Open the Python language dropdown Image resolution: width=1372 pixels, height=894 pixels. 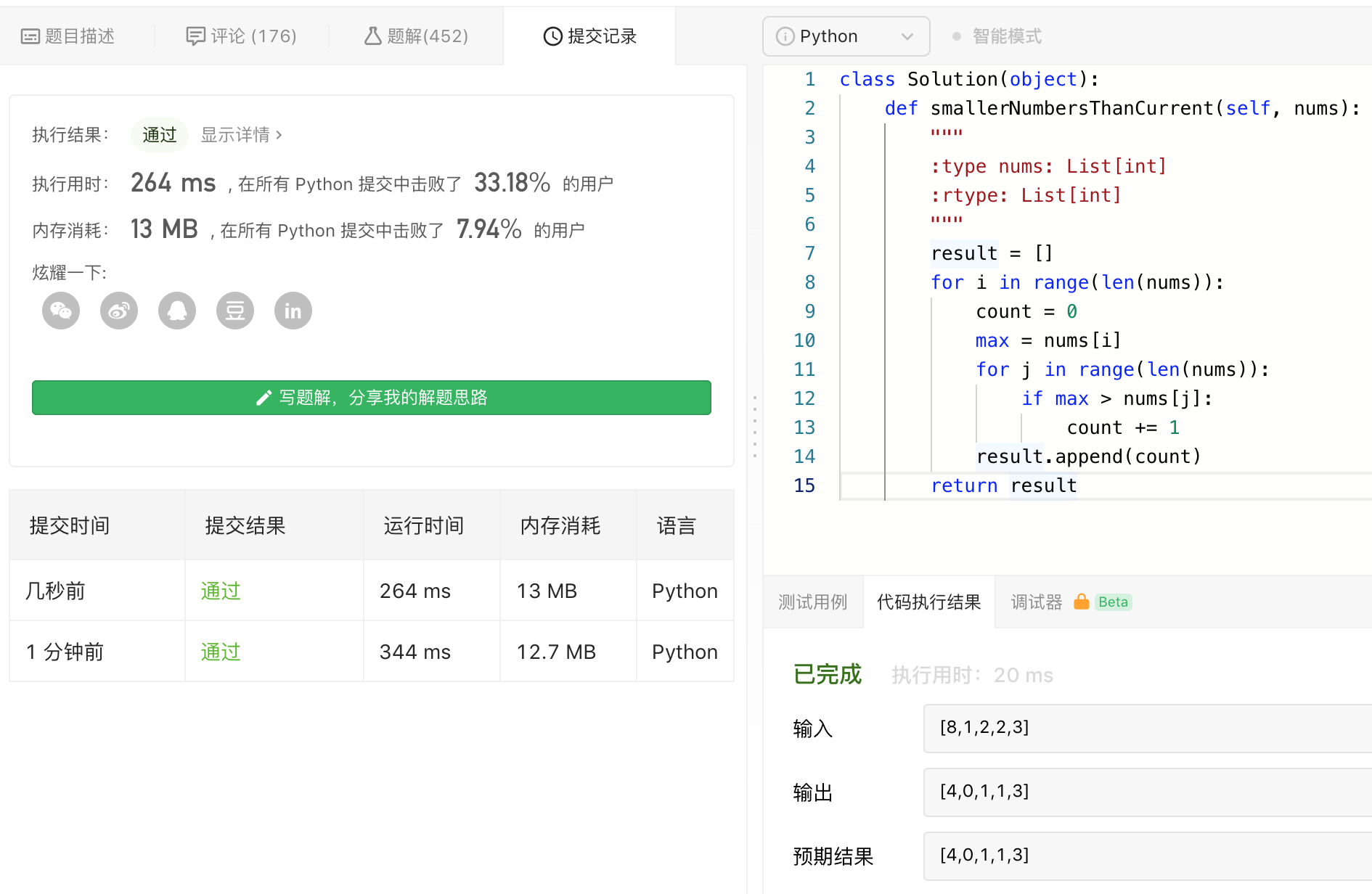(x=846, y=36)
